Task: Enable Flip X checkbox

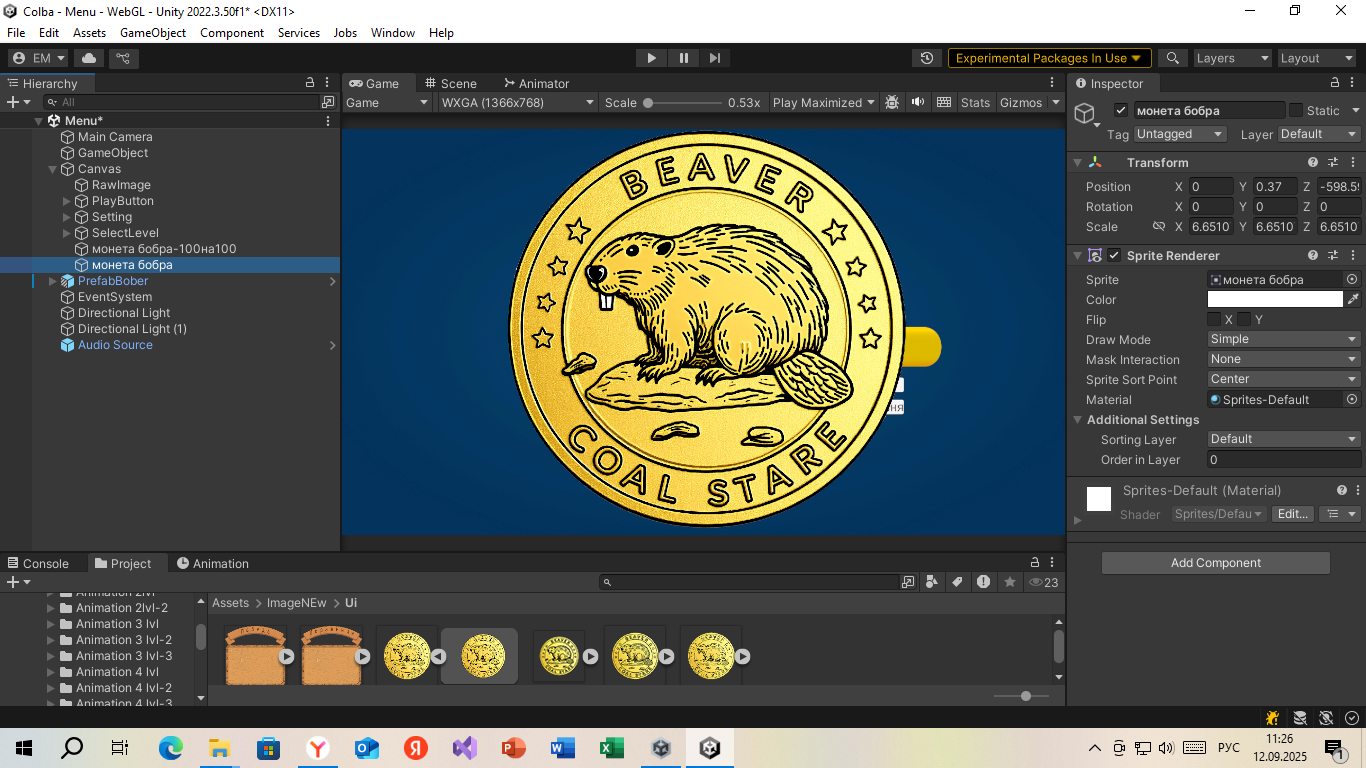Action: point(1214,319)
